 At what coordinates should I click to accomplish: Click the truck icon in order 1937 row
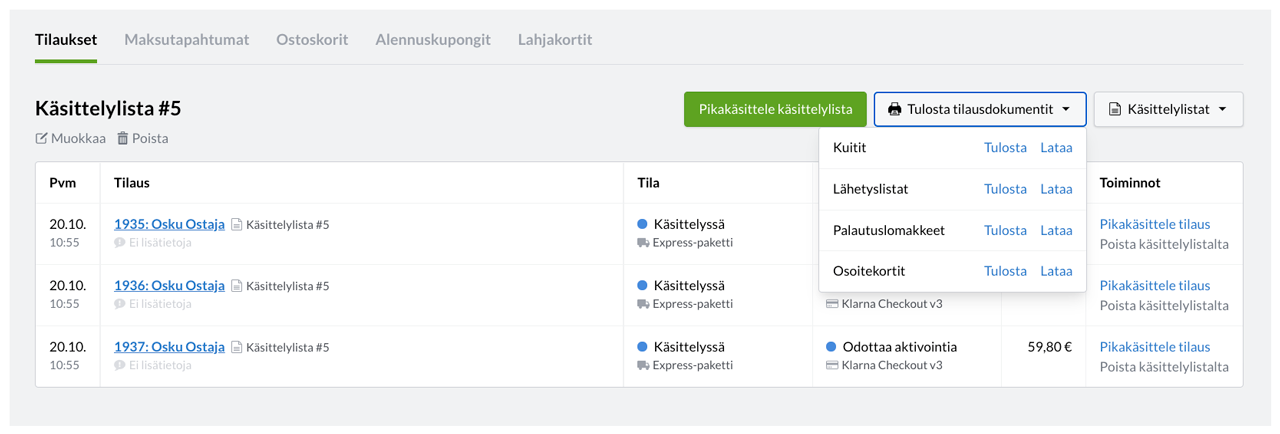(643, 365)
